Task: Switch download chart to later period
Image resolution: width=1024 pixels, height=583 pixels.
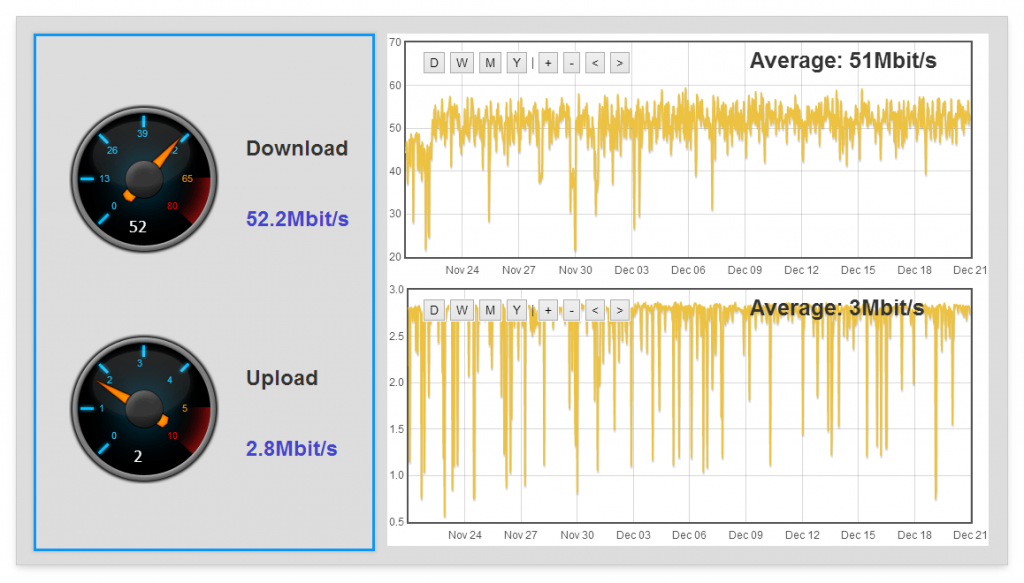Action: pyautogui.click(x=620, y=62)
